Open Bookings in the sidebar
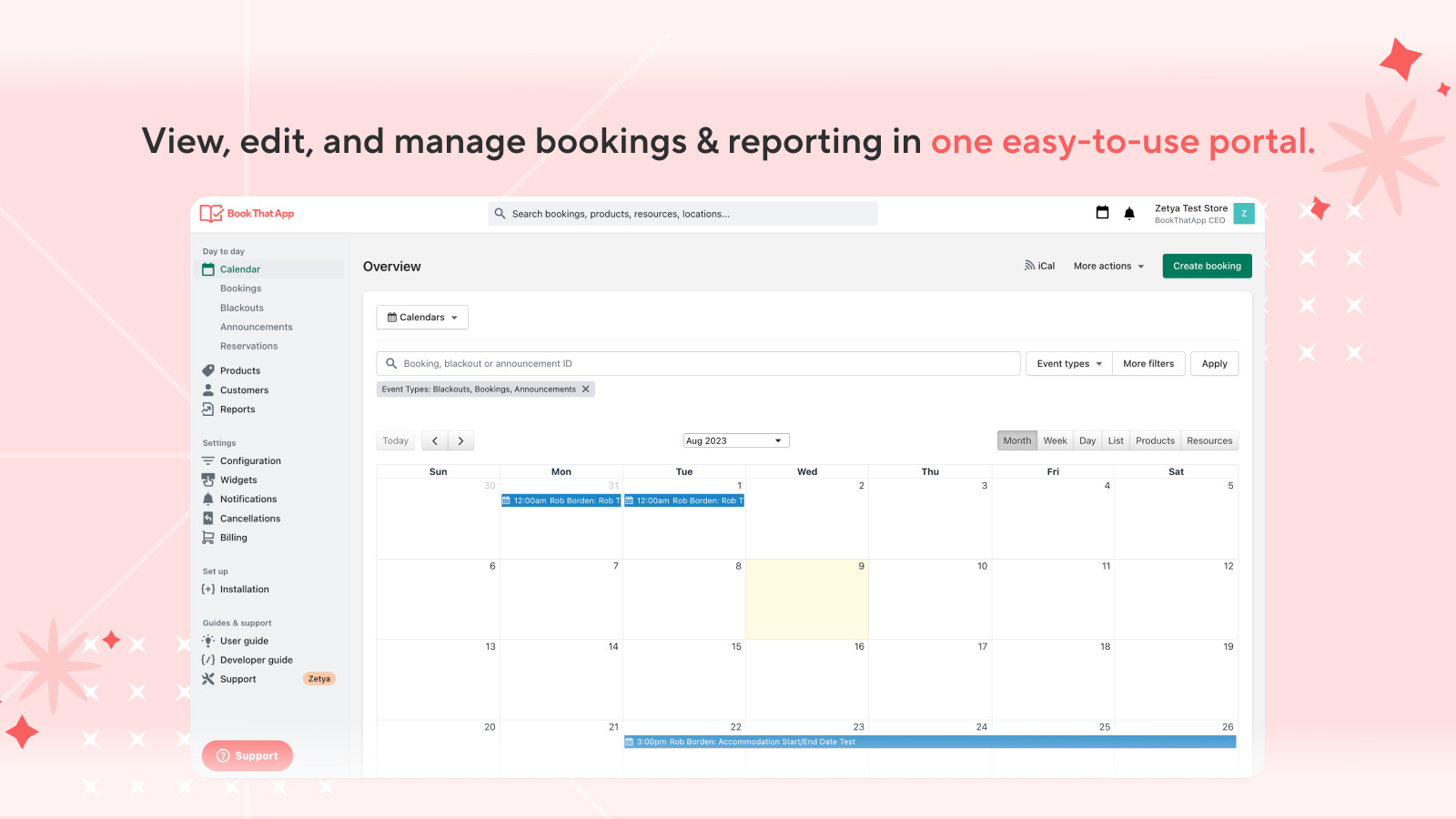The image size is (1456, 819). [x=240, y=288]
